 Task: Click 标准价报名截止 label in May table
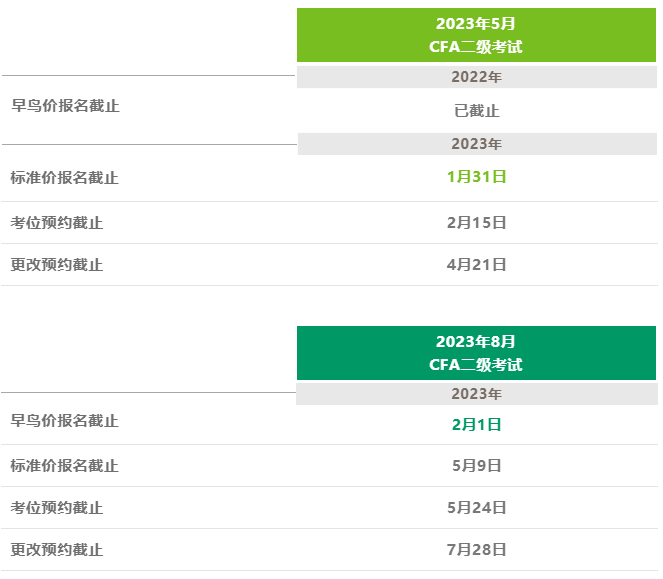click(64, 178)
